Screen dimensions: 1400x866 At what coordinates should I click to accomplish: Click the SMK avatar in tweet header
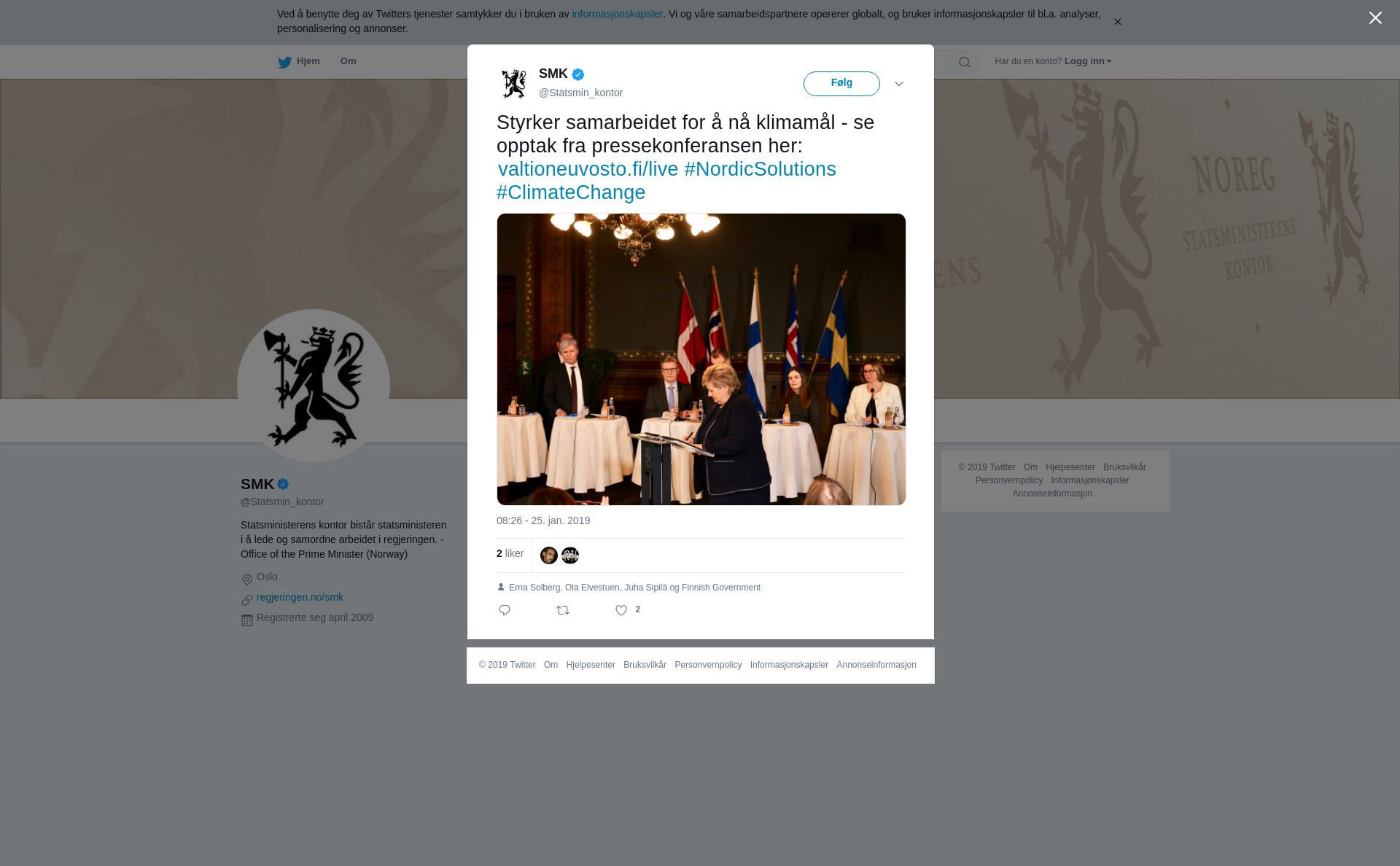(514, 84)
